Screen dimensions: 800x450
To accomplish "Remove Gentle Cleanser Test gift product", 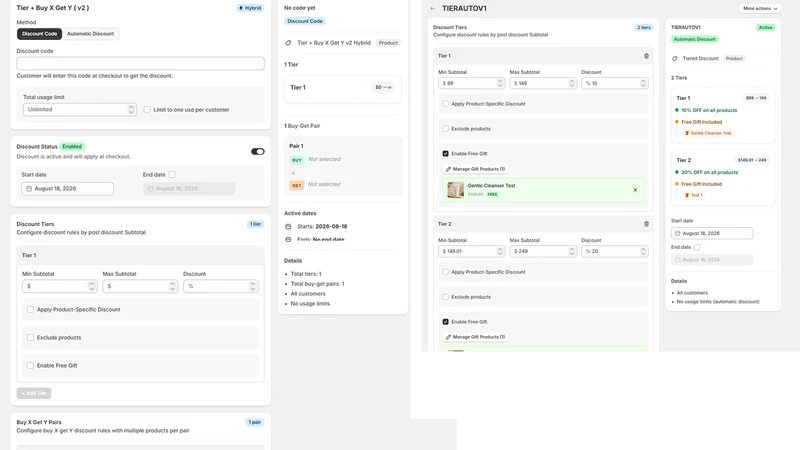I will pyautogui.click(x=635, y=190).
